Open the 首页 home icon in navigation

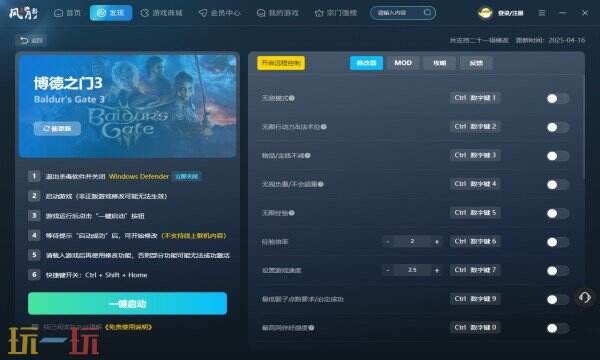[x=59, y=13]
